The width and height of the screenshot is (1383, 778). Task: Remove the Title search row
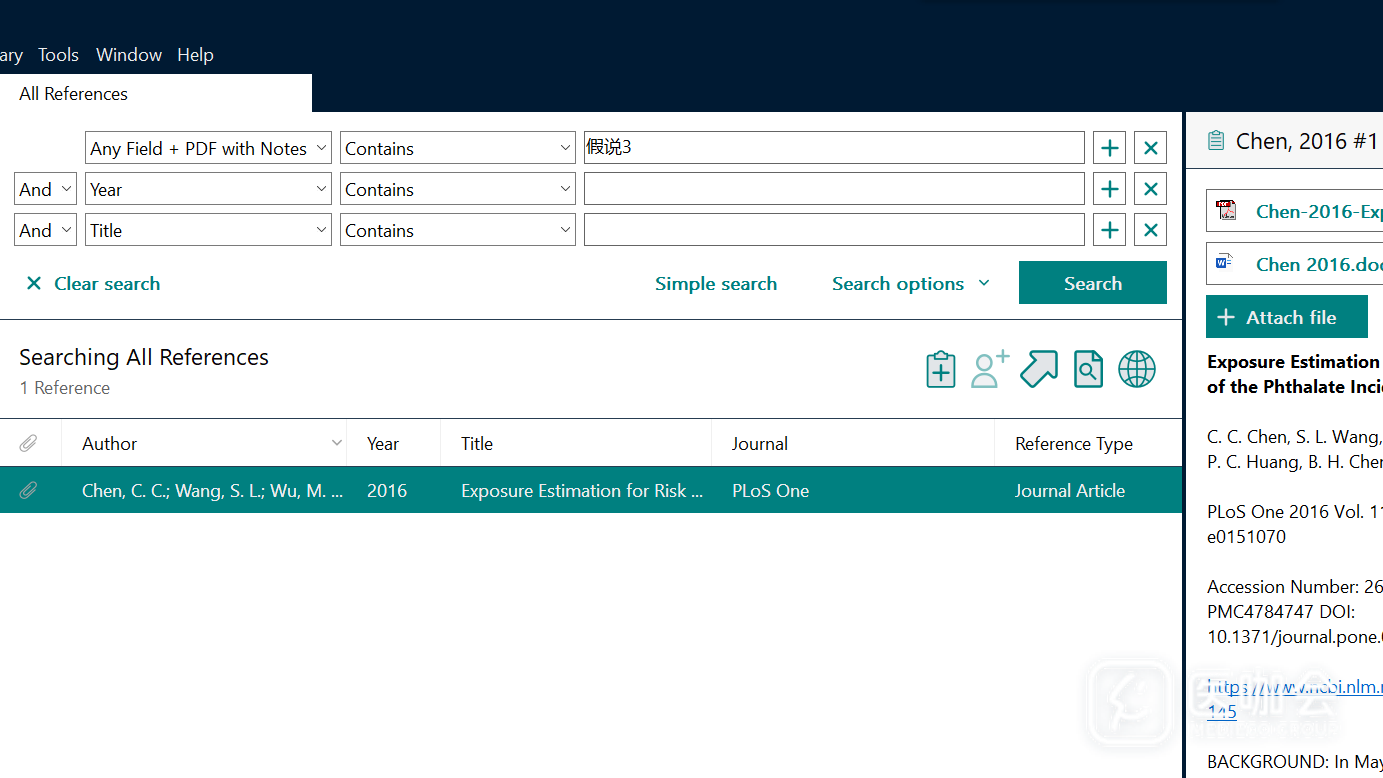(1150, 230)
